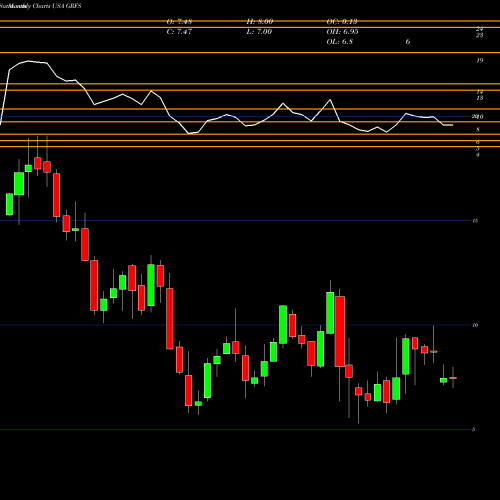Image resolution: width=500 pixels, height=500 pixels.
Task: Click the '15' price axis label
Action: click(x=475, y=221)
